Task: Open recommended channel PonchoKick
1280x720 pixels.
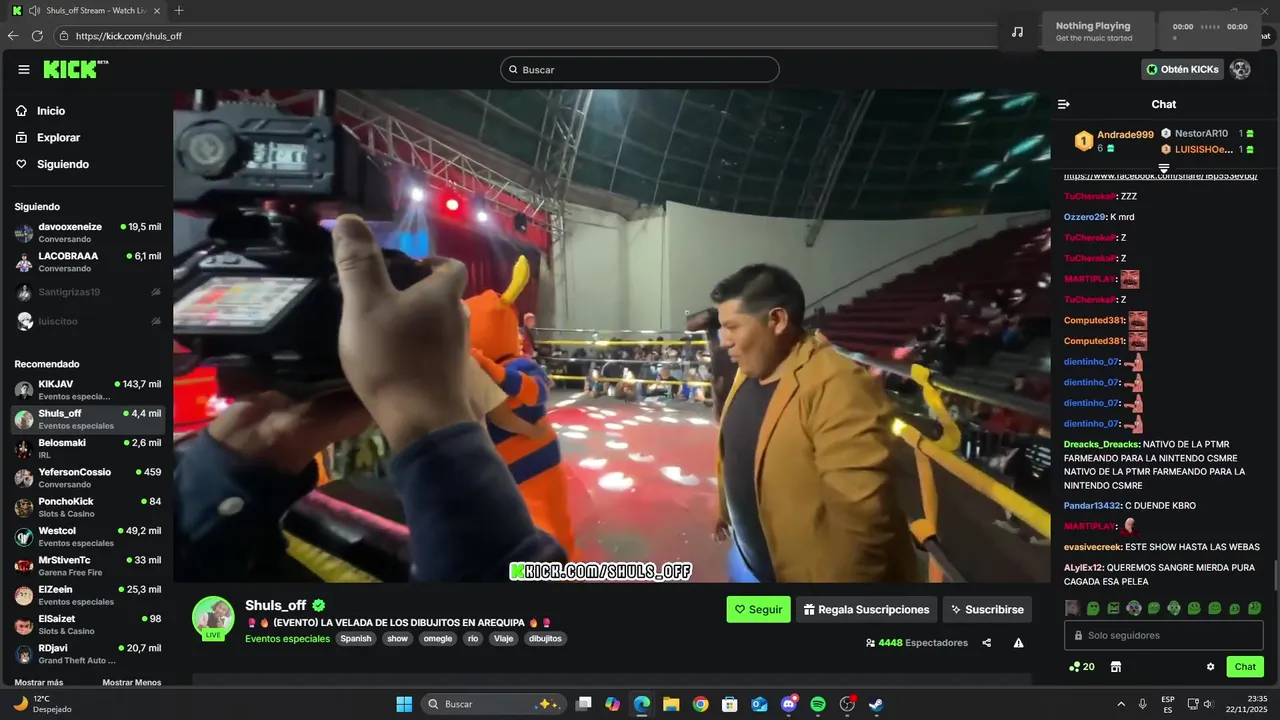Action: click(x=88, y=507)
